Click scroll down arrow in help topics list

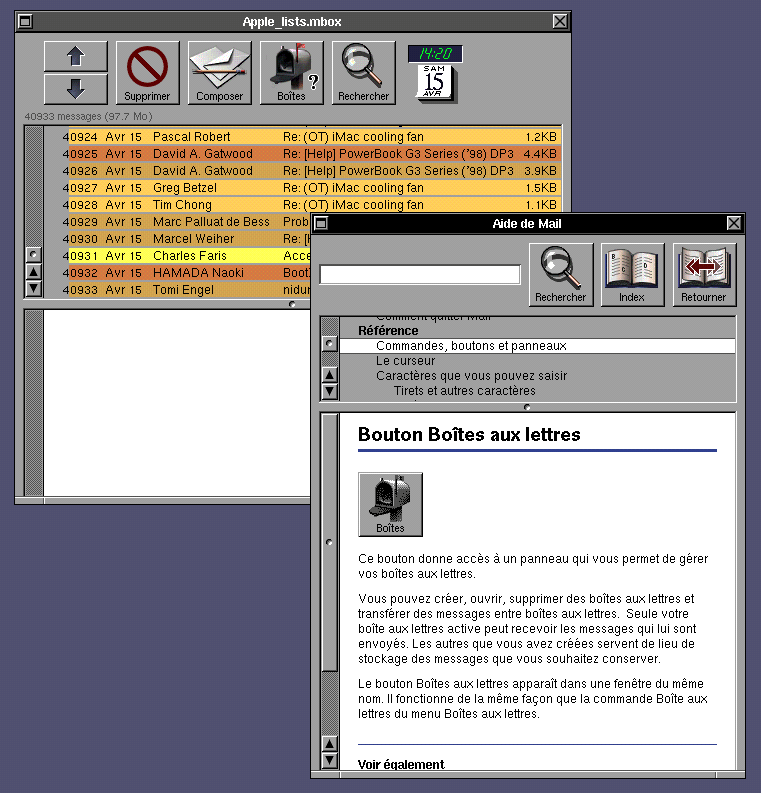[330, 391]
